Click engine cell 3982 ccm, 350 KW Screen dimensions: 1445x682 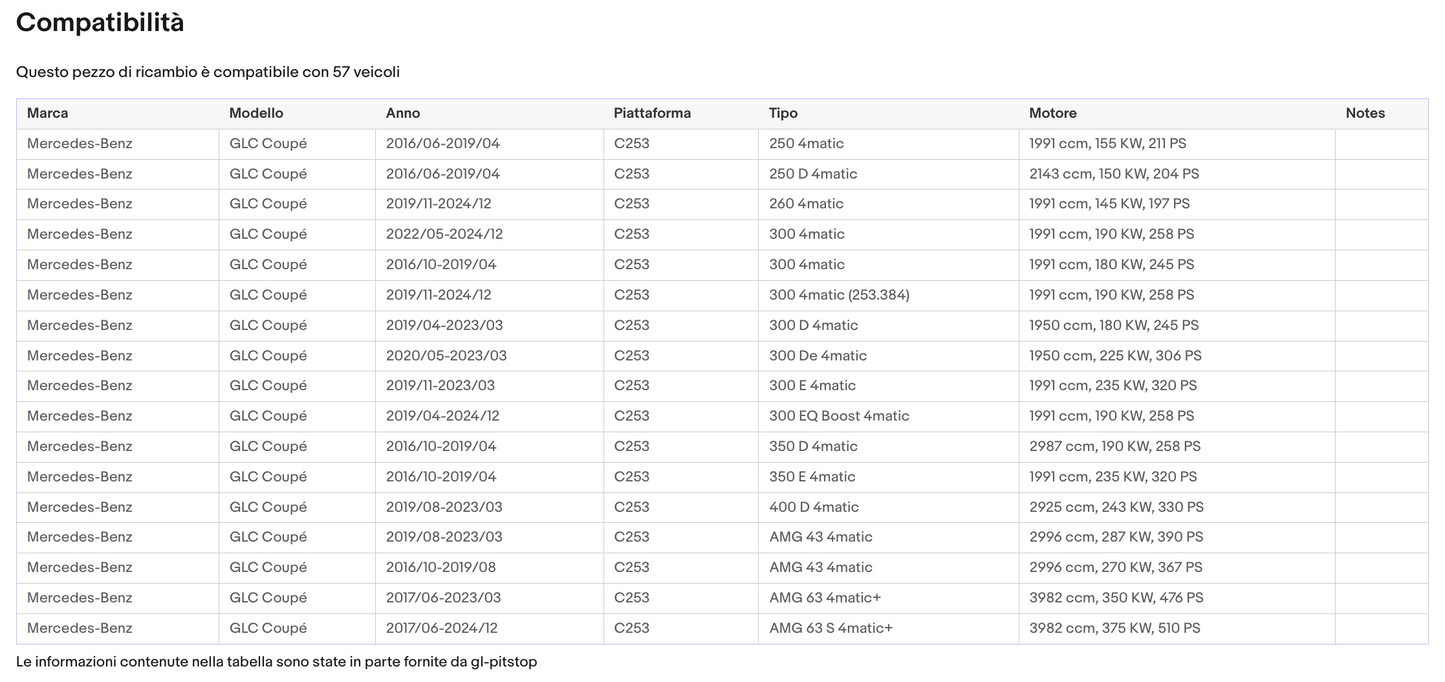1116,598
